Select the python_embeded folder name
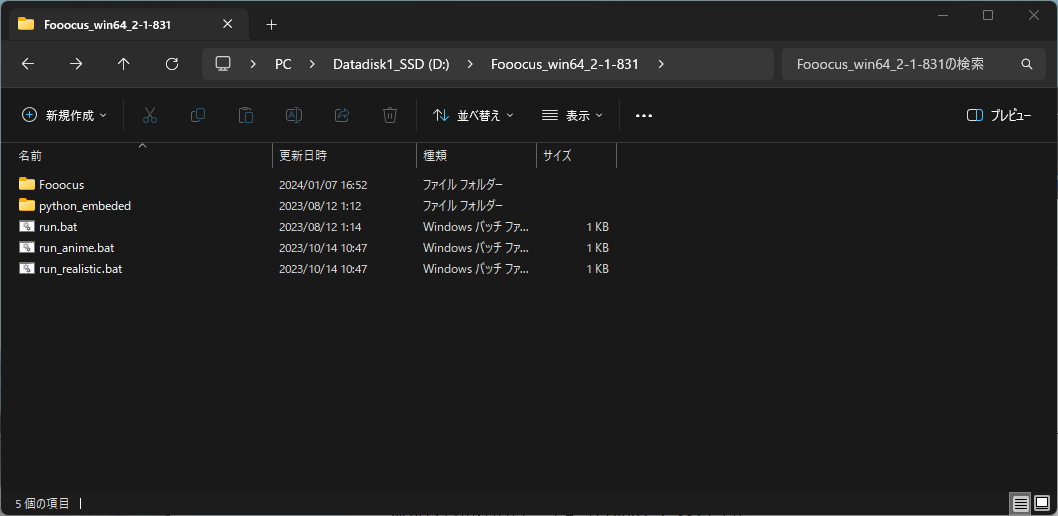This screenshot has width=1058, height=516. tap(85, 206)
